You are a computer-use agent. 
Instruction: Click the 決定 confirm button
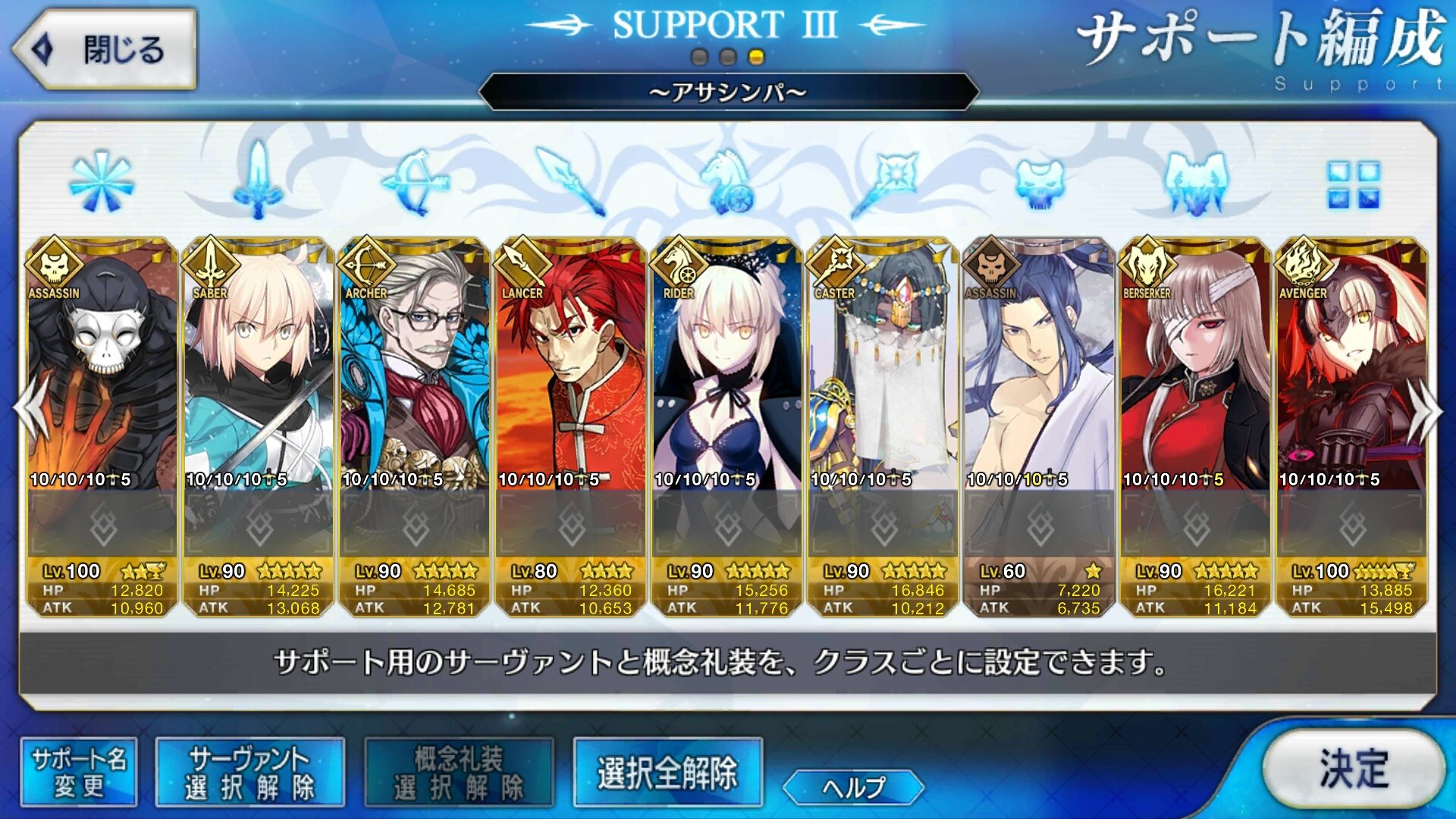tap(1354, 769)
